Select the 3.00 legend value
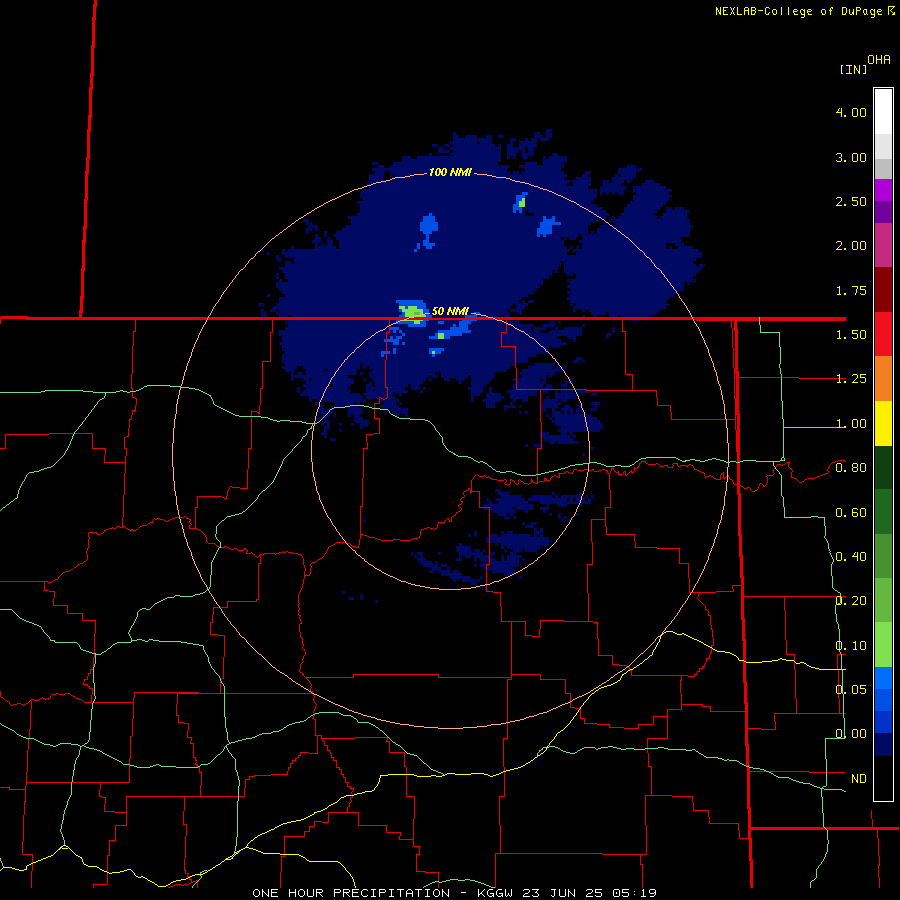 pos(851,157)
